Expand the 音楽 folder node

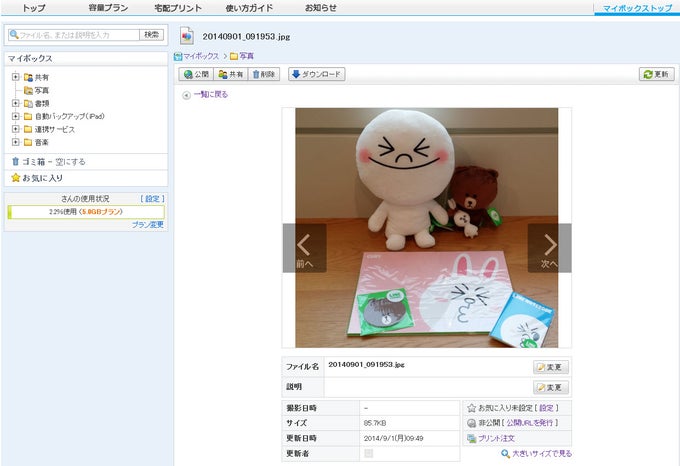click(x=16, y=142)
